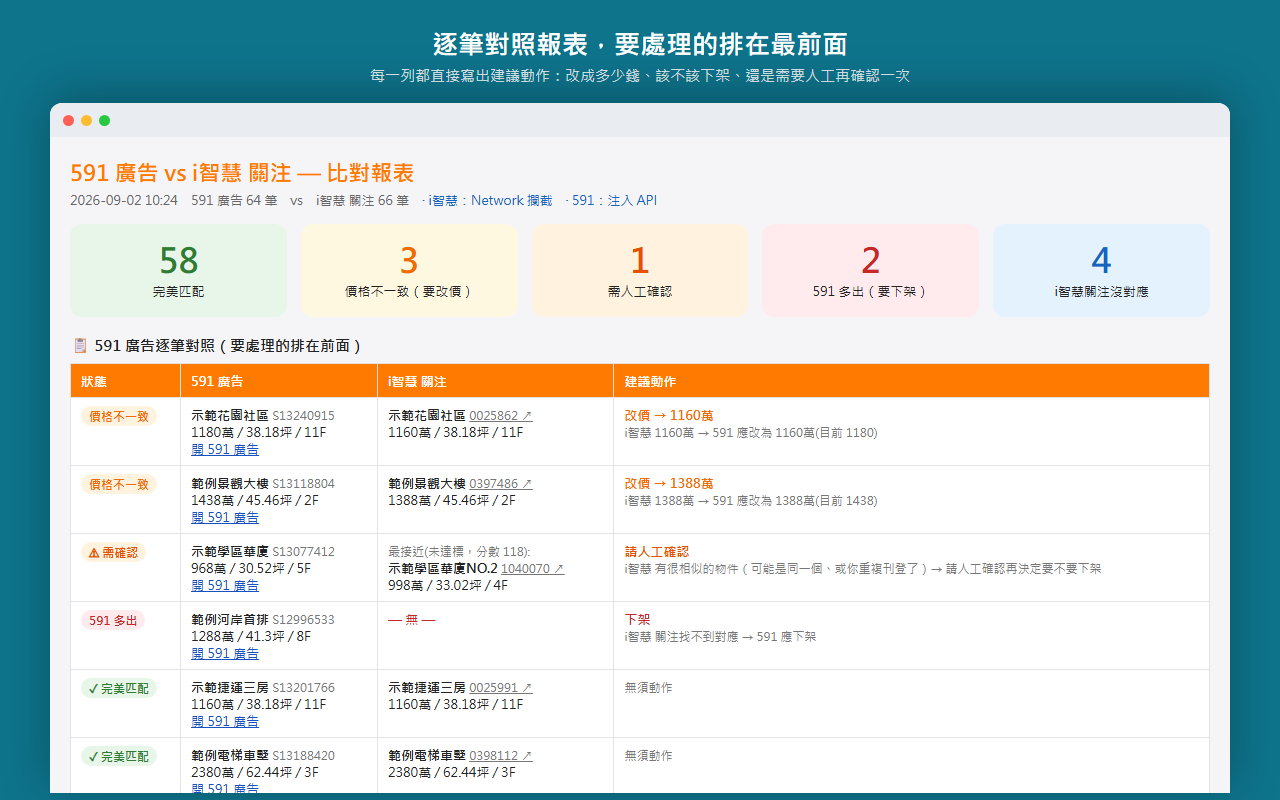The width and height of the screenshot is (1280, 800).
Task: Click the 591：注入 API source label
Action: click(x=614, y=200)
